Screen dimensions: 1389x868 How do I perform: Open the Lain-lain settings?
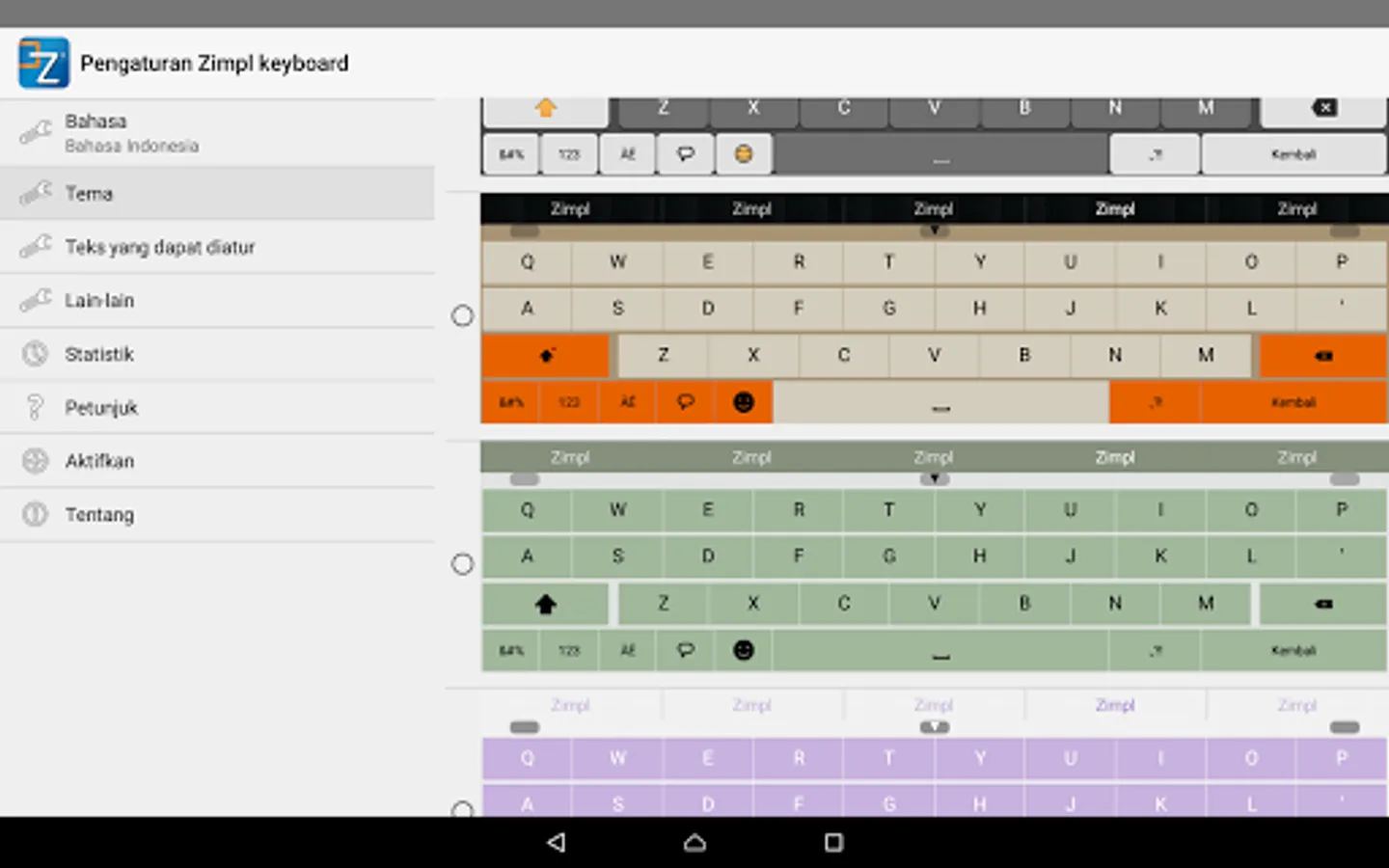coord(217,301)
